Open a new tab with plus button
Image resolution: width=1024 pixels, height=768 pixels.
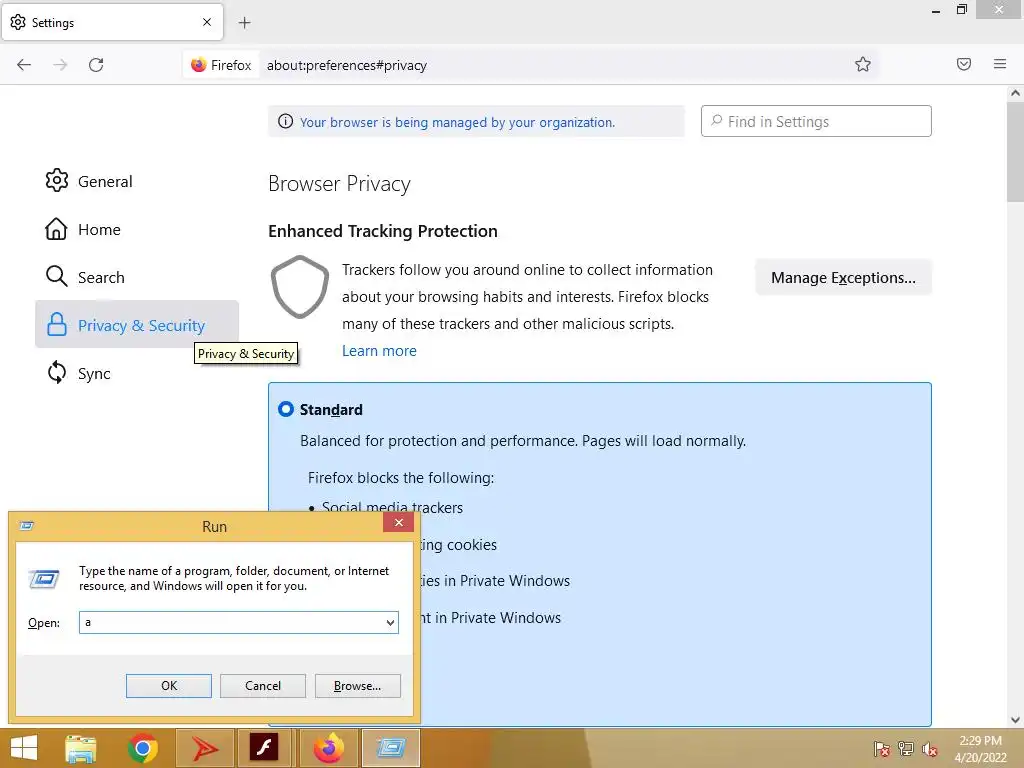(x=245, y=23)
